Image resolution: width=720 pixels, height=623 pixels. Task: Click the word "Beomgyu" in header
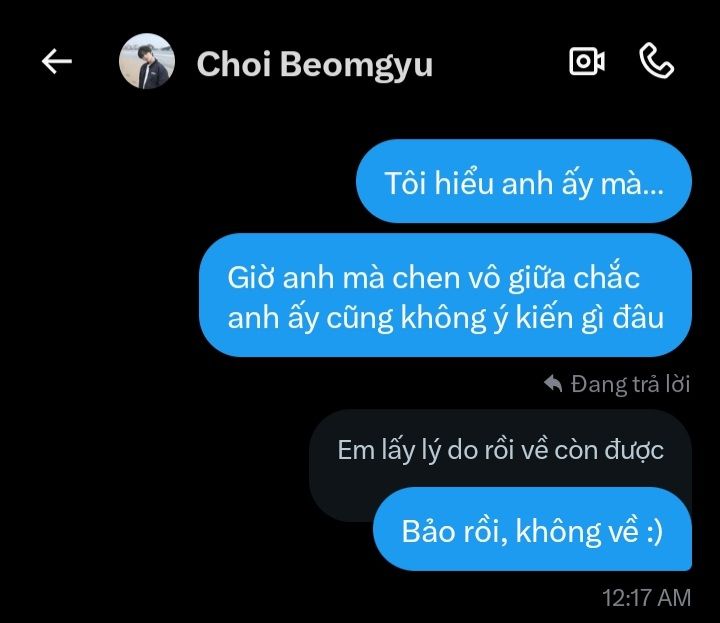point(356,65)
